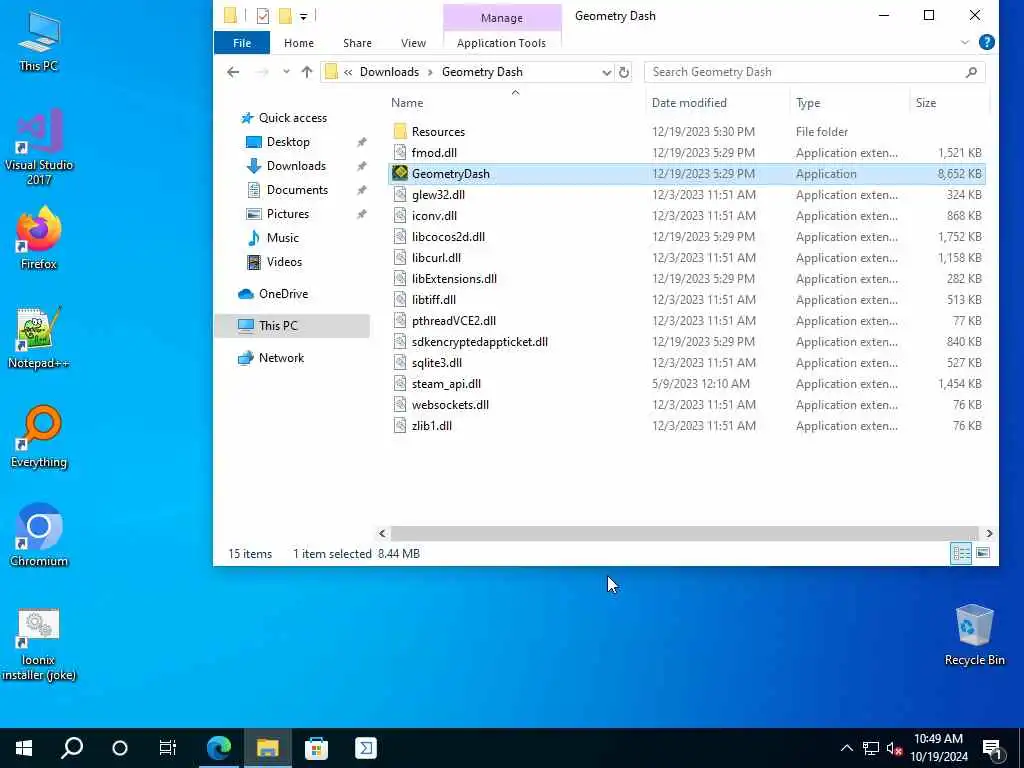1024x768 pixels.
Task: Open the Application Tools tab
Action: 502,43
